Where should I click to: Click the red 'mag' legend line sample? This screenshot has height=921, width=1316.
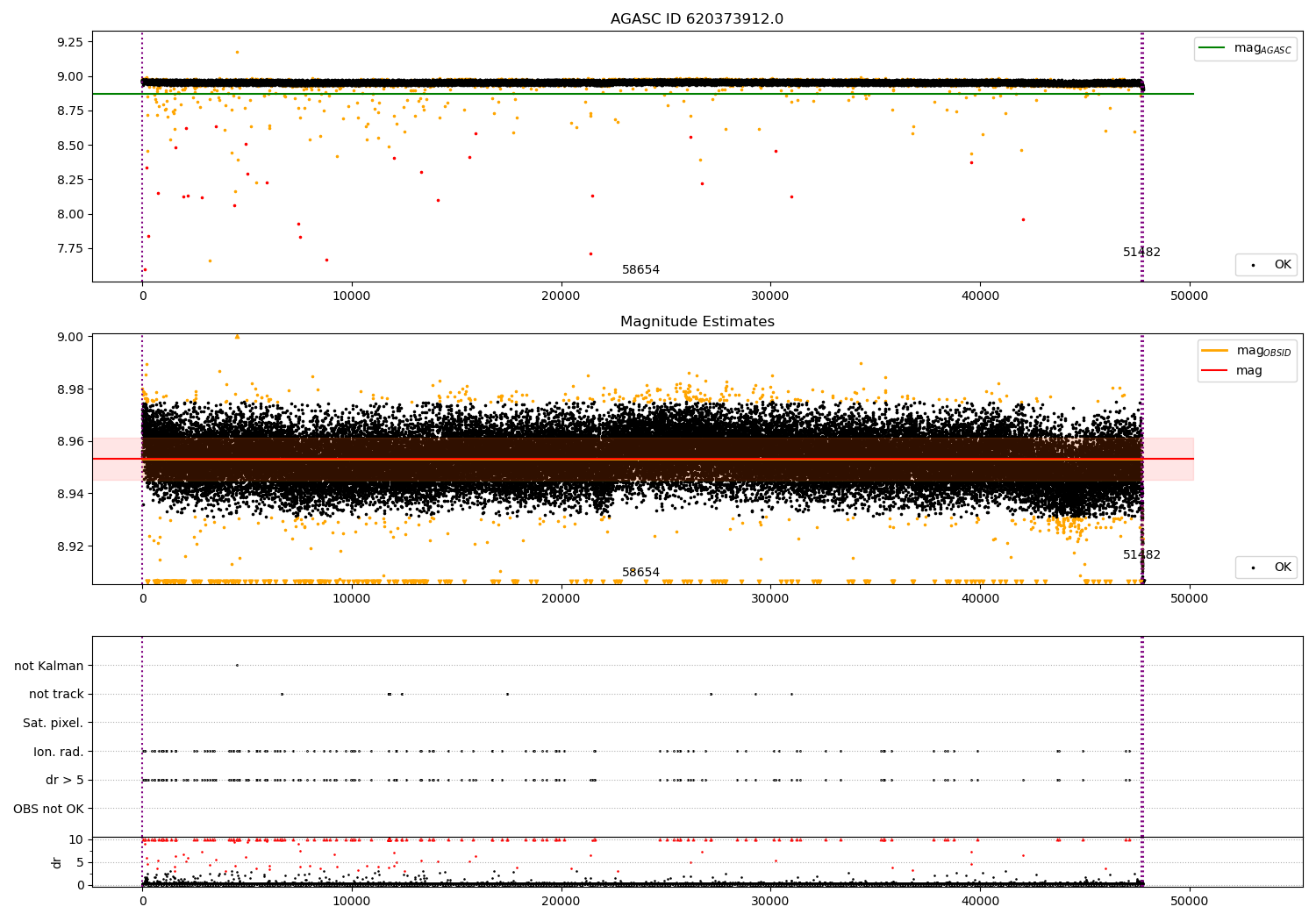(1216, 370)
